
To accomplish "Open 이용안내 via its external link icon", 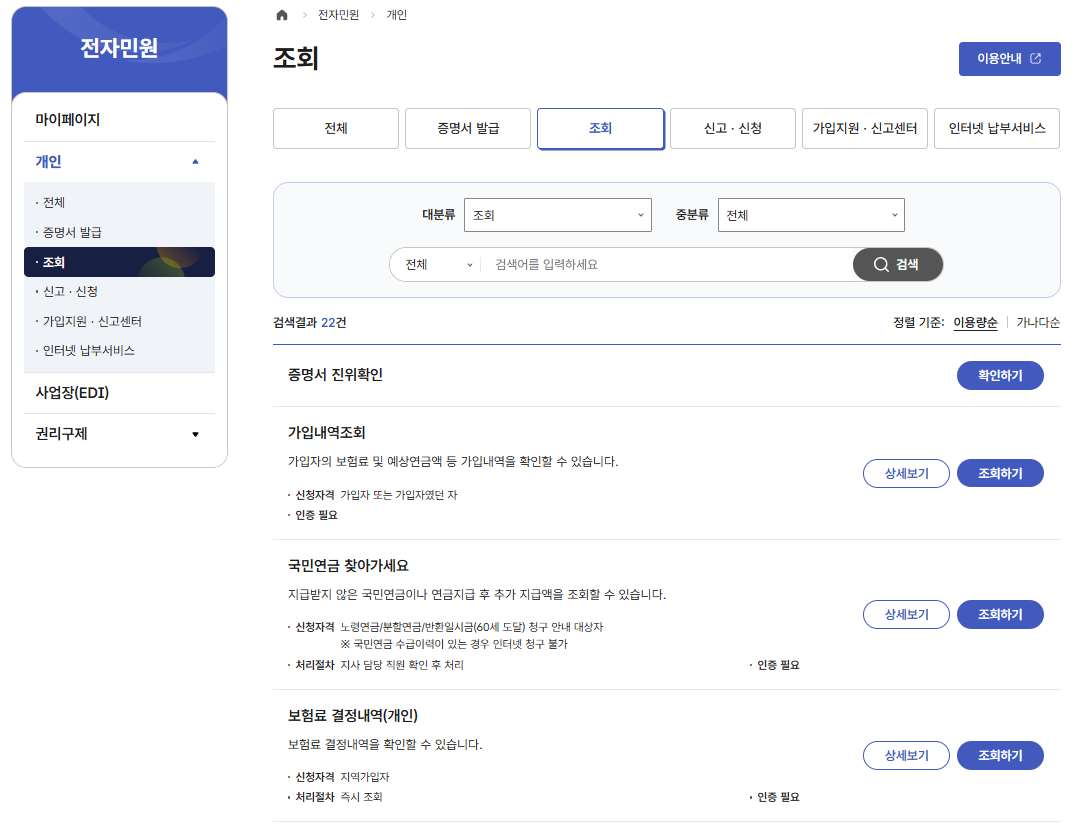I will click(x=1034, y=58).
